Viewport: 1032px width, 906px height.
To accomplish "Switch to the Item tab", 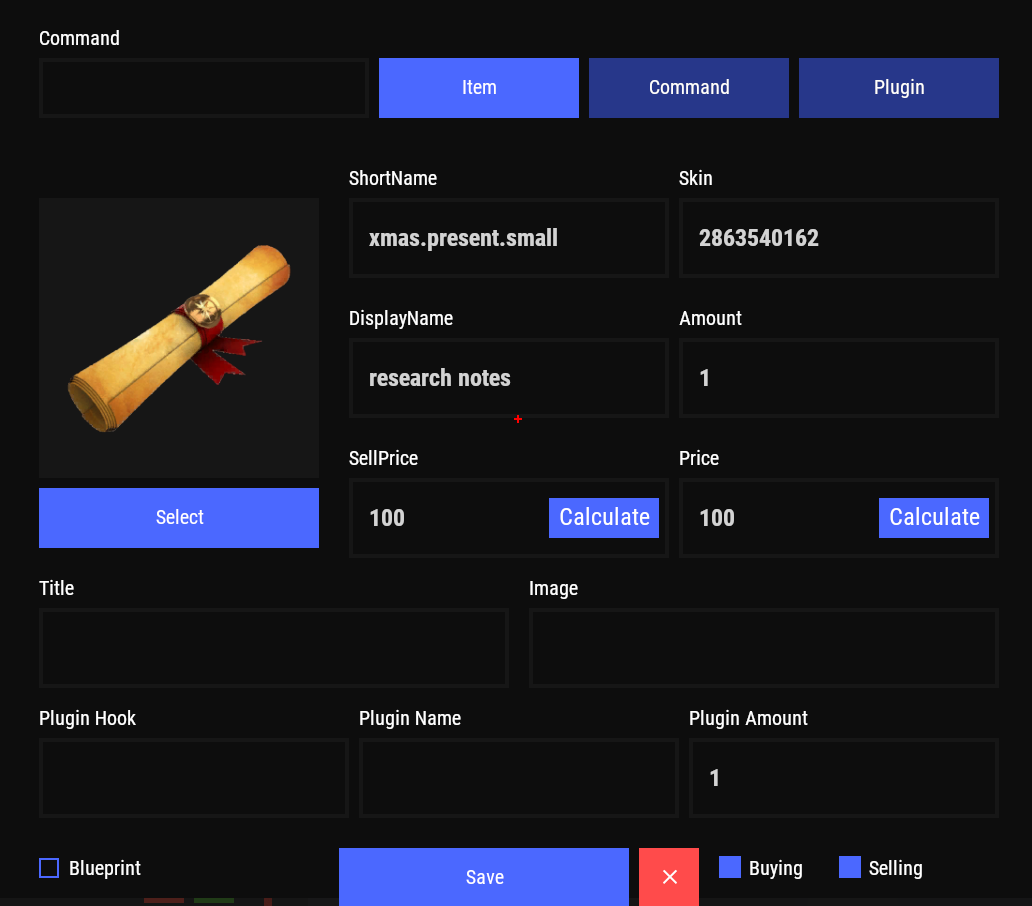I will pyautogui.click(x=479, y=88).
